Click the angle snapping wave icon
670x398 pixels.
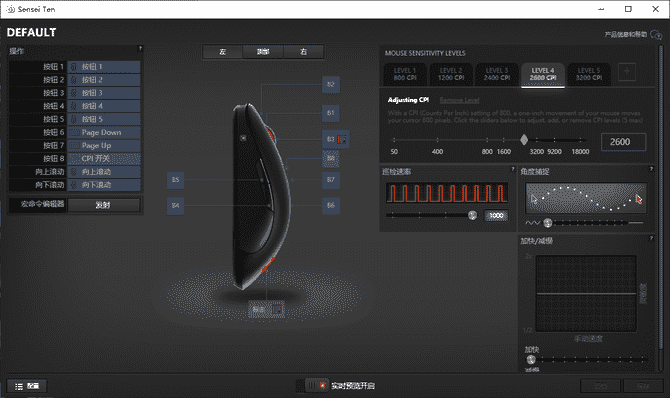click(x=532, y=223)
